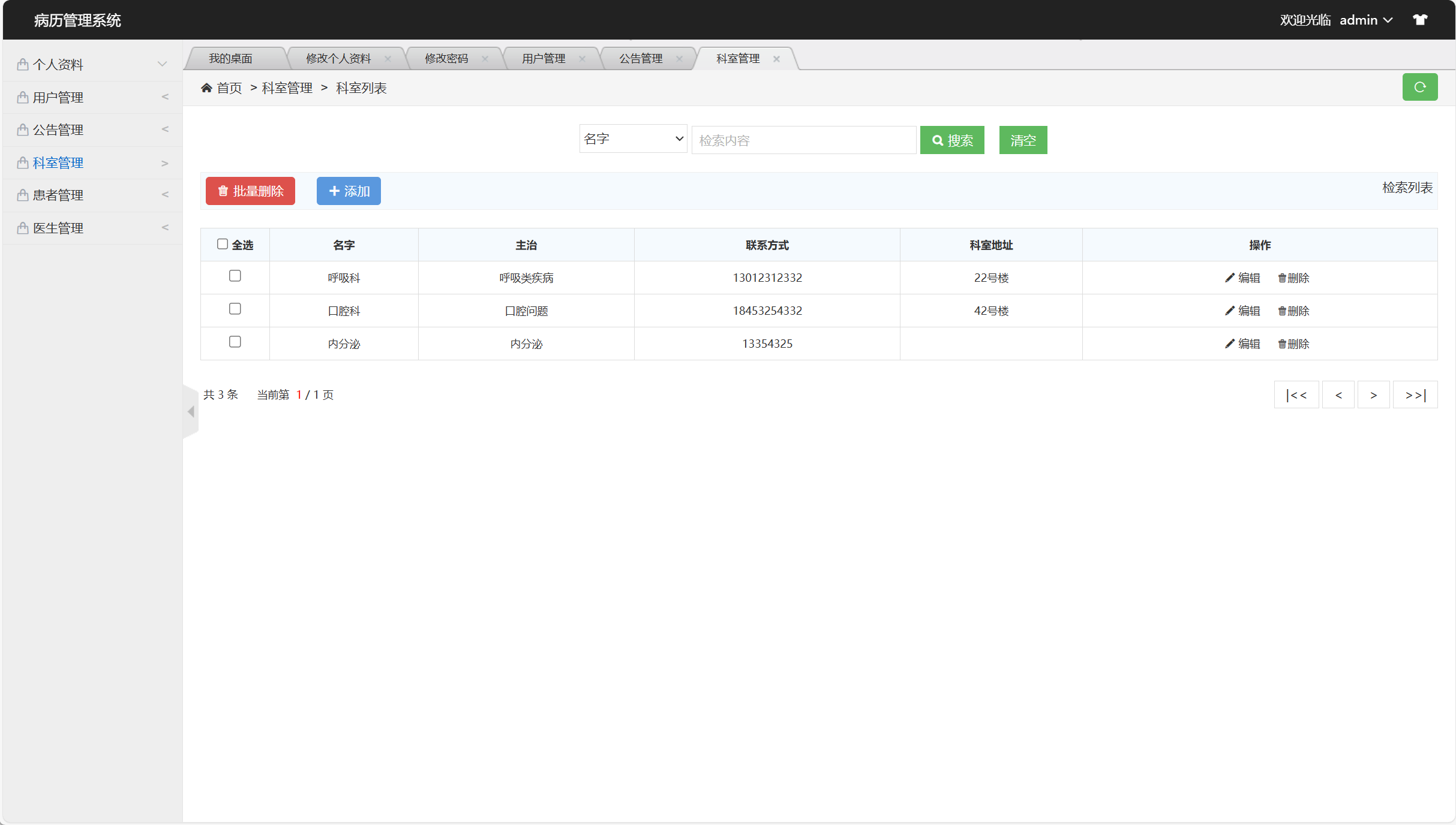Switch to the 我的桌面 tab
The height and width of the screenshot is (825, 1456).
point(230,59)
